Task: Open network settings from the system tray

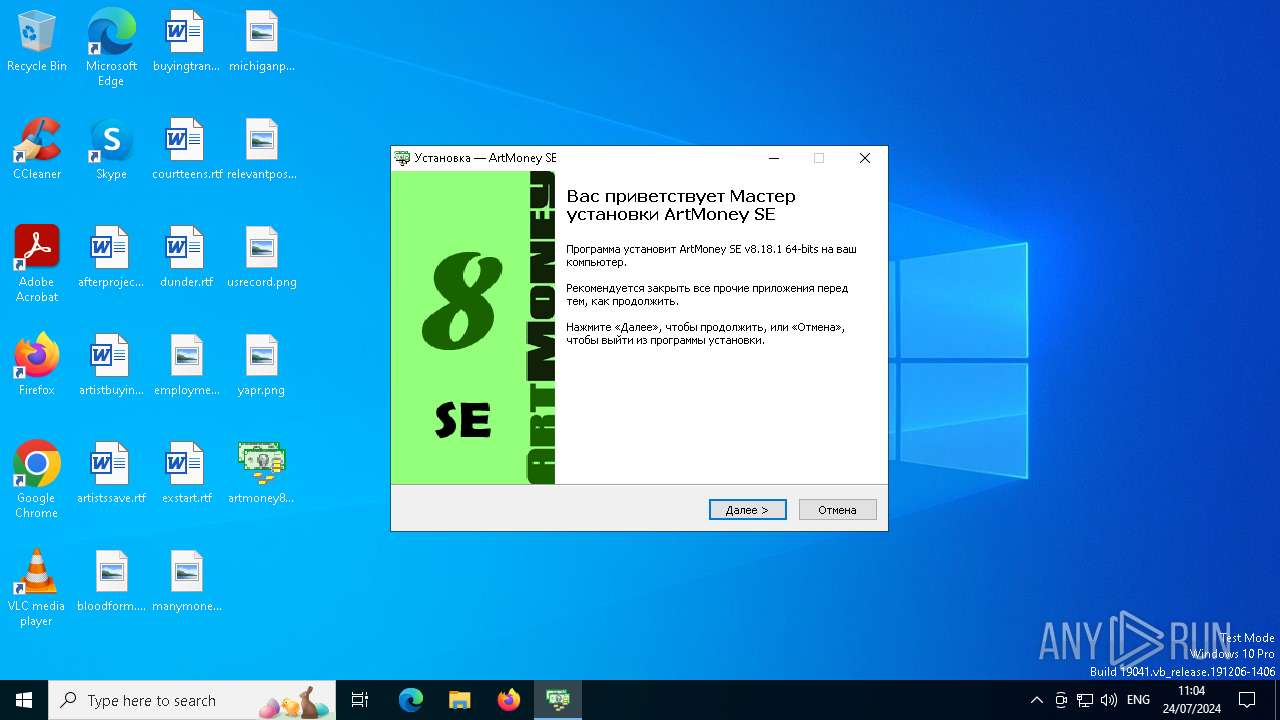Action: pyautogui.click(x=1085, y=700)
